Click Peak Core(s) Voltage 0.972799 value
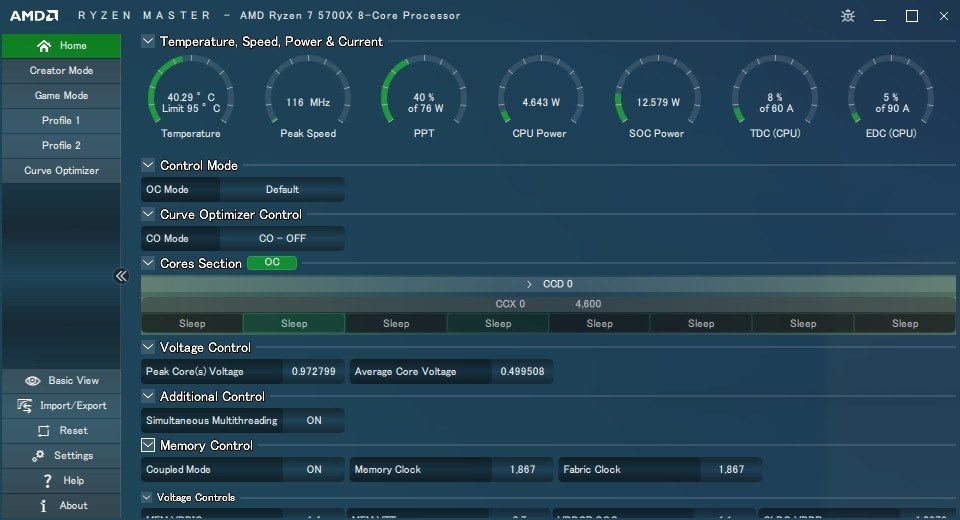Screen dimensions: 960x520 pyautogui.click(x=313, y=372)
